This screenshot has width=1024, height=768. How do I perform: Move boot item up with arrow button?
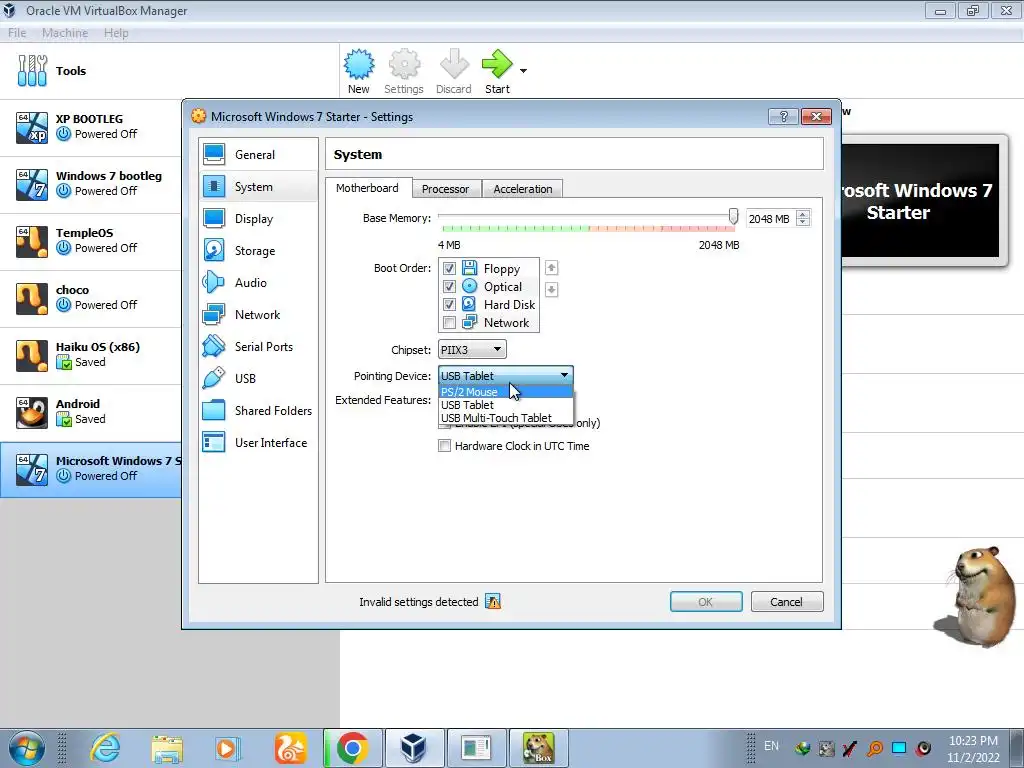[x=551, y=268]
